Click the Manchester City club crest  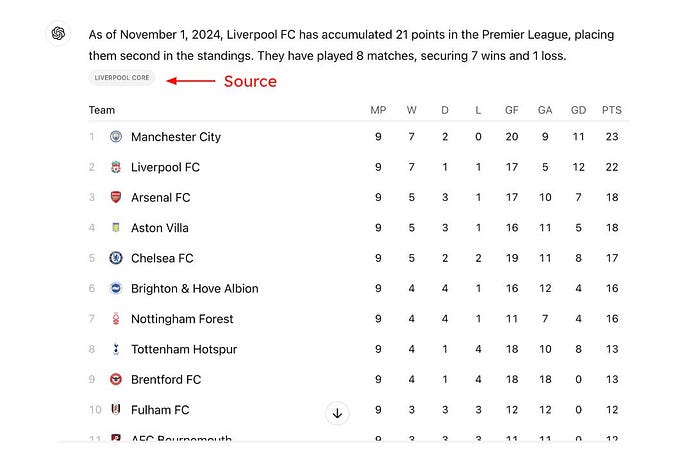coord(116,137)
